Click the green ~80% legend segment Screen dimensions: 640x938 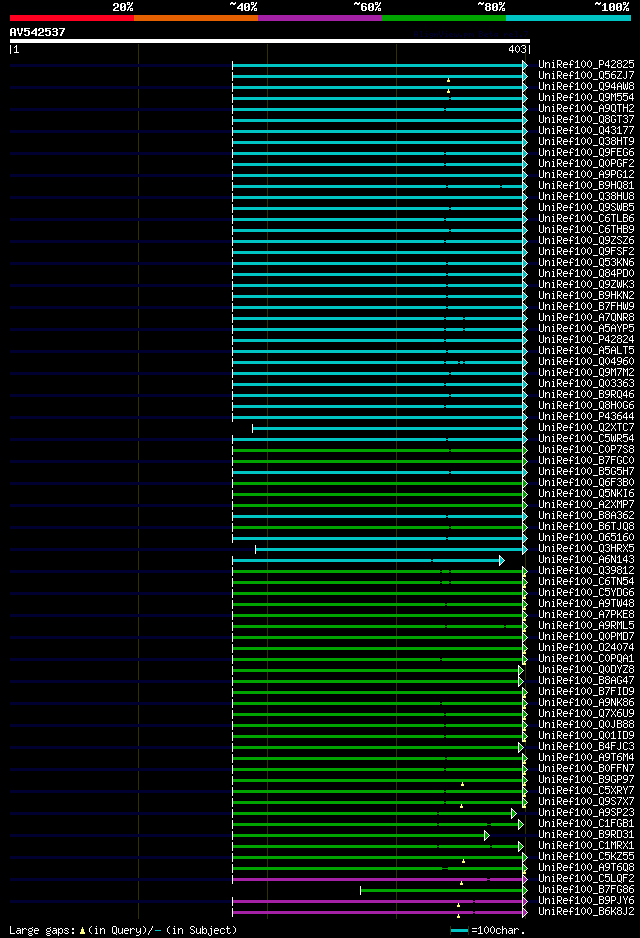(444, 18)
